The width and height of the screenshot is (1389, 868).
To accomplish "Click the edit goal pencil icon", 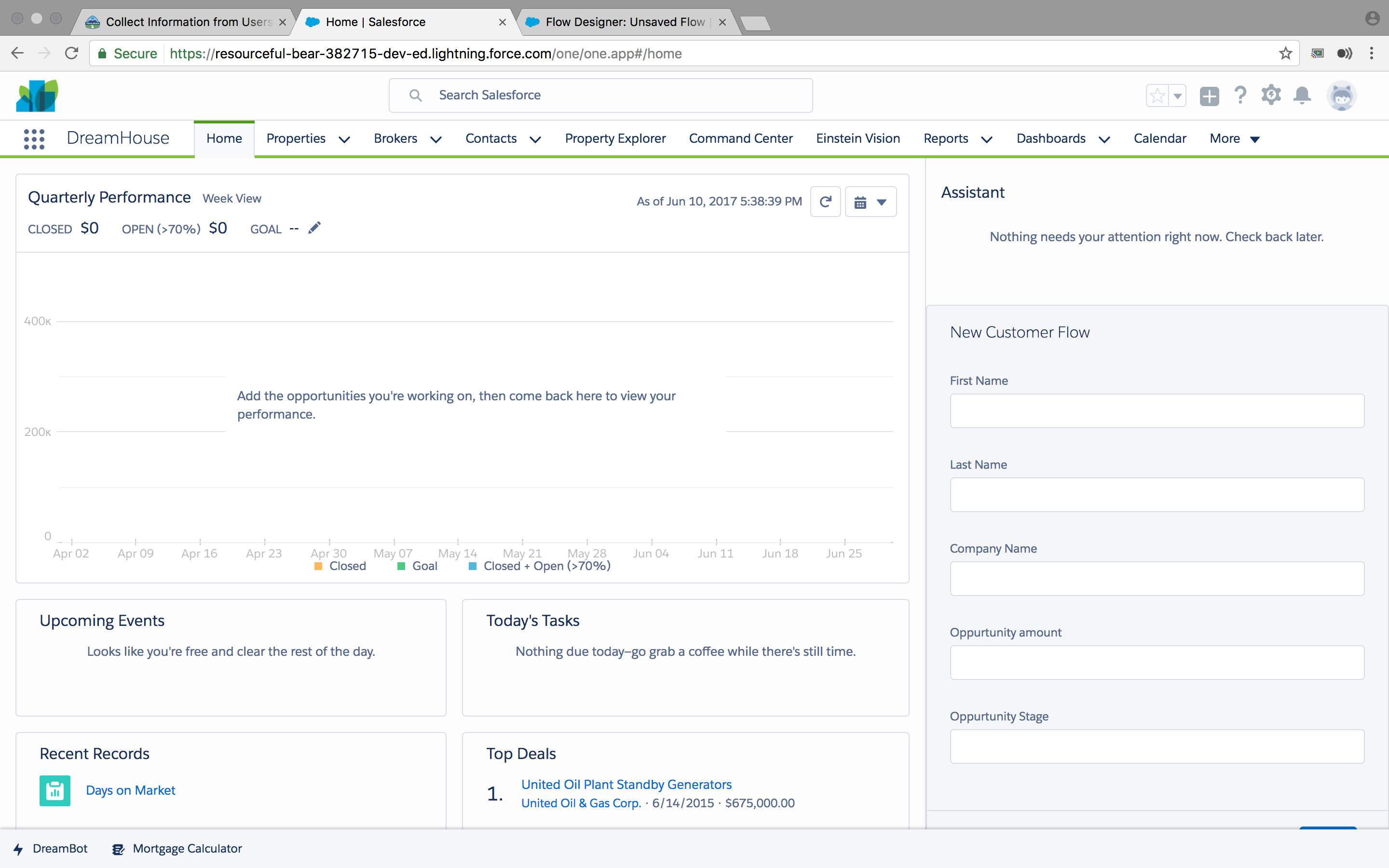I will tap(314, 228).
